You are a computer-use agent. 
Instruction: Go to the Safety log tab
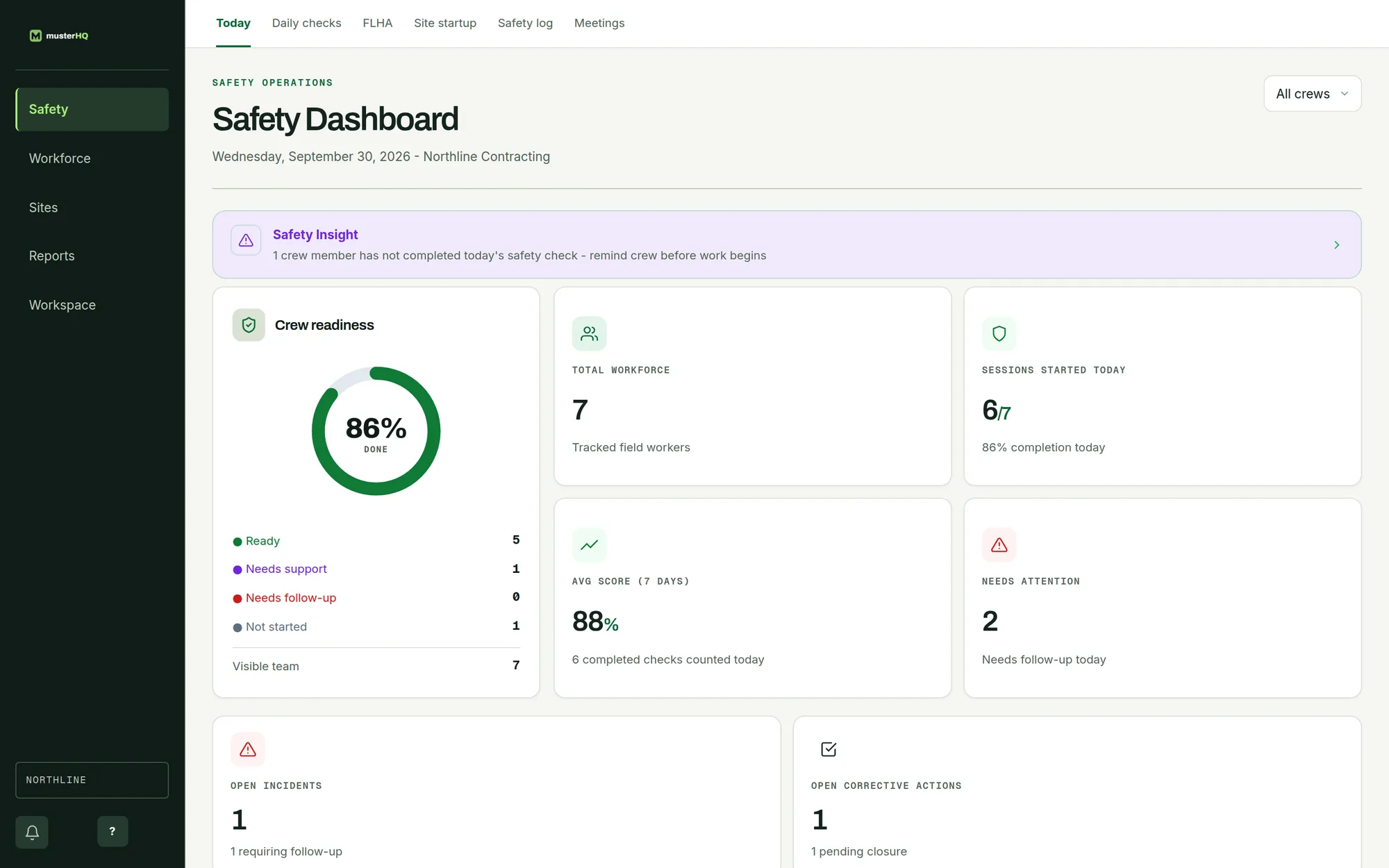pyautogui.click(x=525, y=24)
